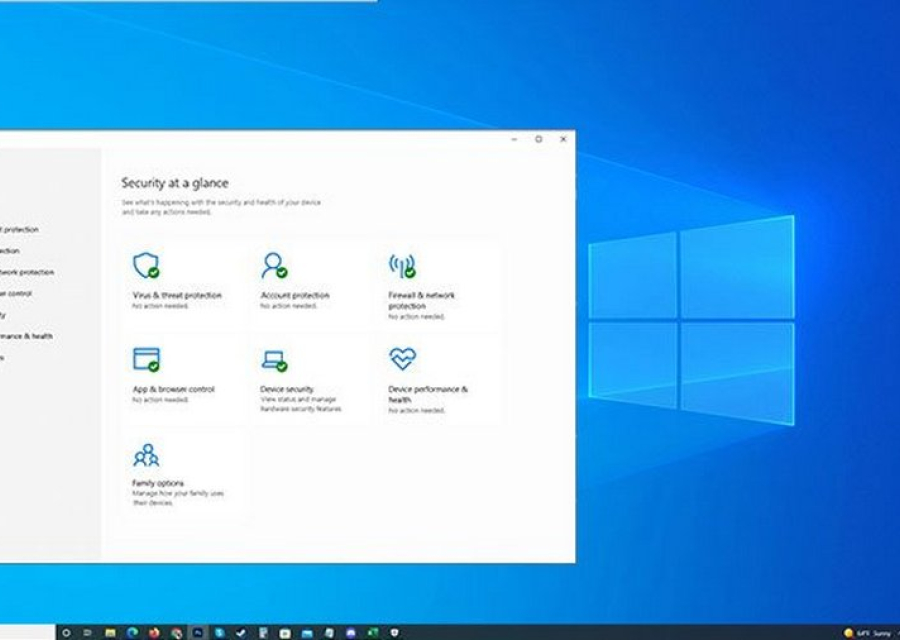Open Excel from the taskbar
The image size is (900, 640).
pyautogui.click(x=373, y=633)
